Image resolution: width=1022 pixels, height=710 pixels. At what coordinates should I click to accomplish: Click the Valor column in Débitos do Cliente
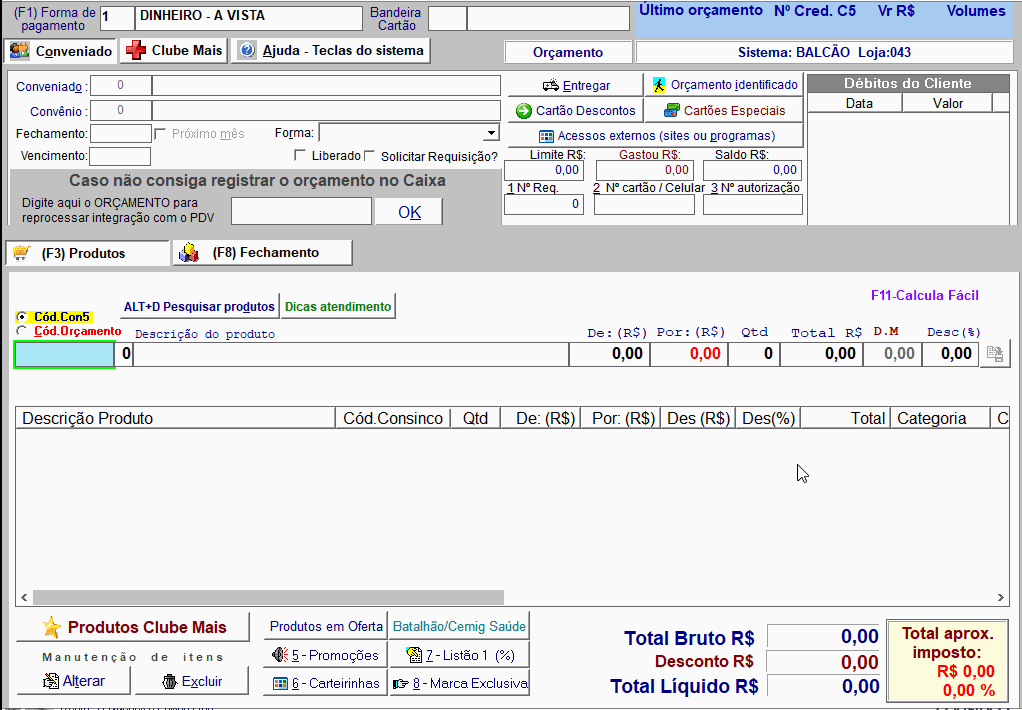click(x=948, y=103)
